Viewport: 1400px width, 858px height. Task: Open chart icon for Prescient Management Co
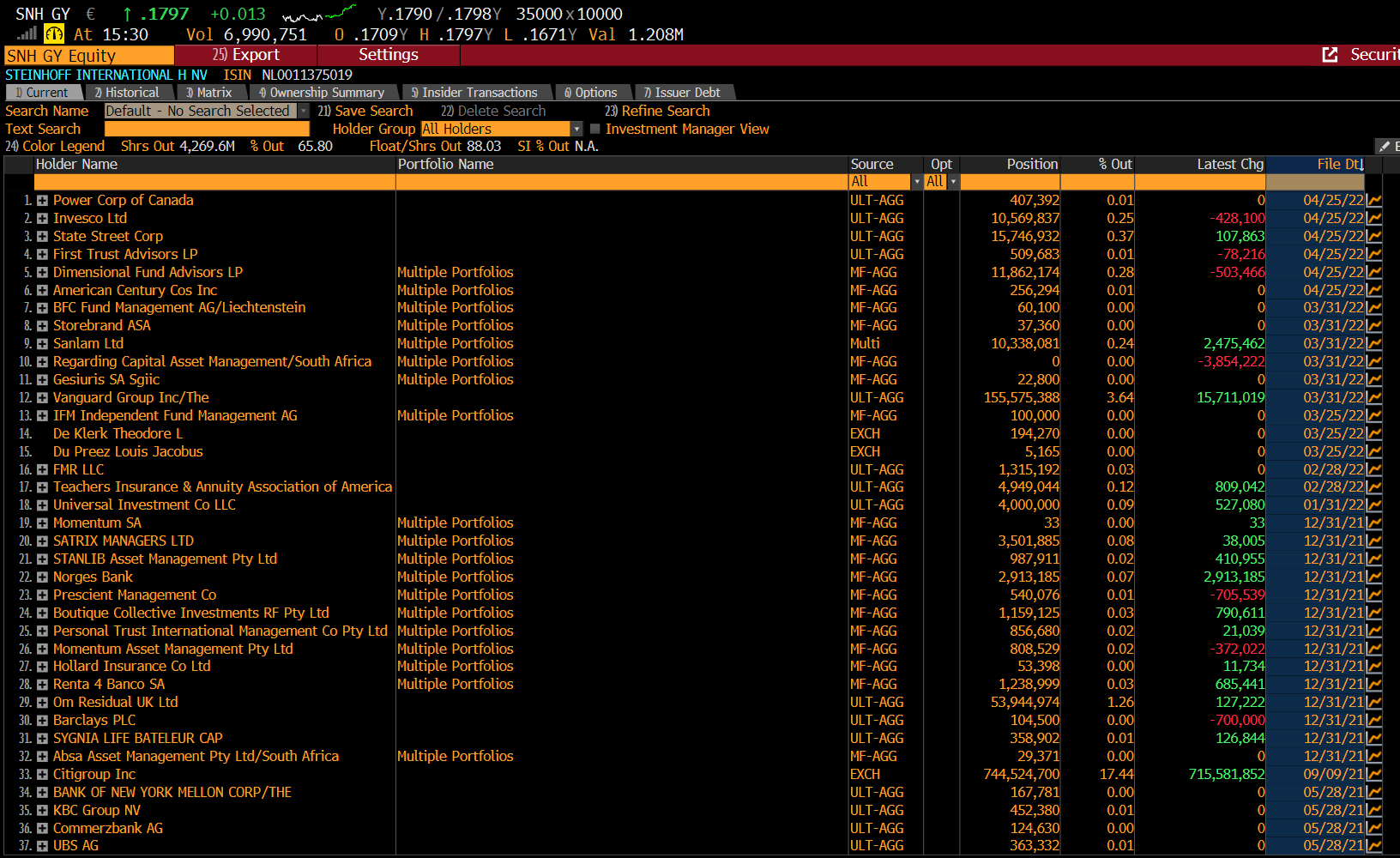pos(1374,595)
